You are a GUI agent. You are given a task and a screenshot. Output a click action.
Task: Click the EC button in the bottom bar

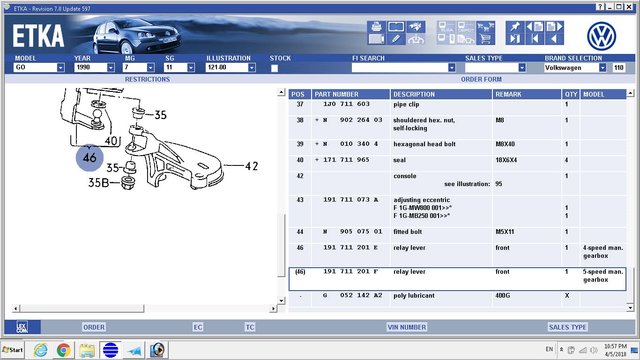tap(198, 327)
